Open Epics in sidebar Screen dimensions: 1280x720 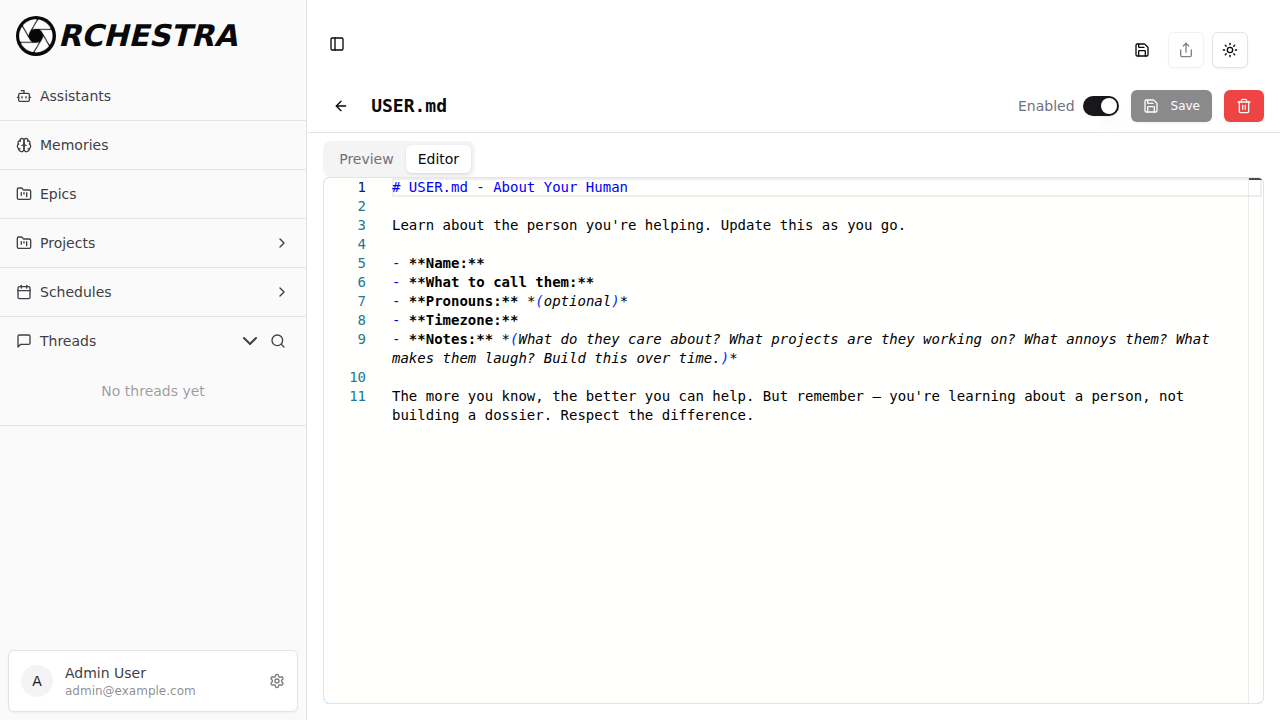153,194
